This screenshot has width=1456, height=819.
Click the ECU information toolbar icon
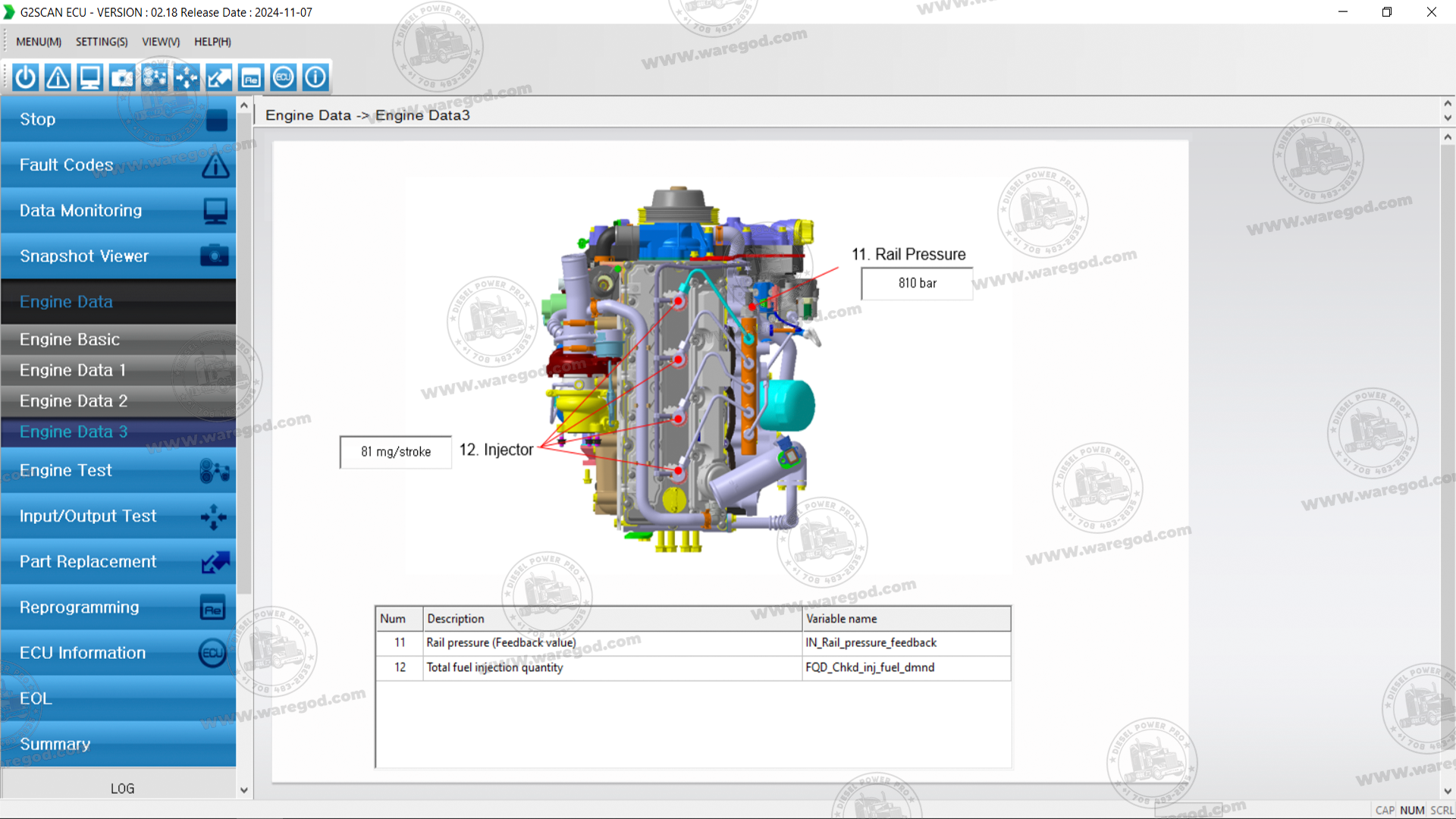click(x=283, y=77)
